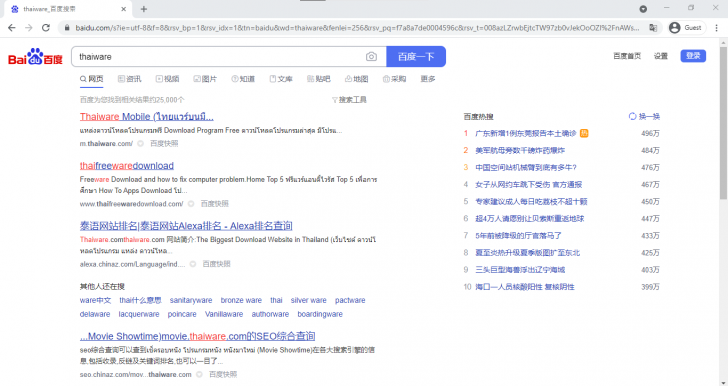
Task: Click the translate page icon in address bar
Action: pyautogui.click(x=653, y=28)
